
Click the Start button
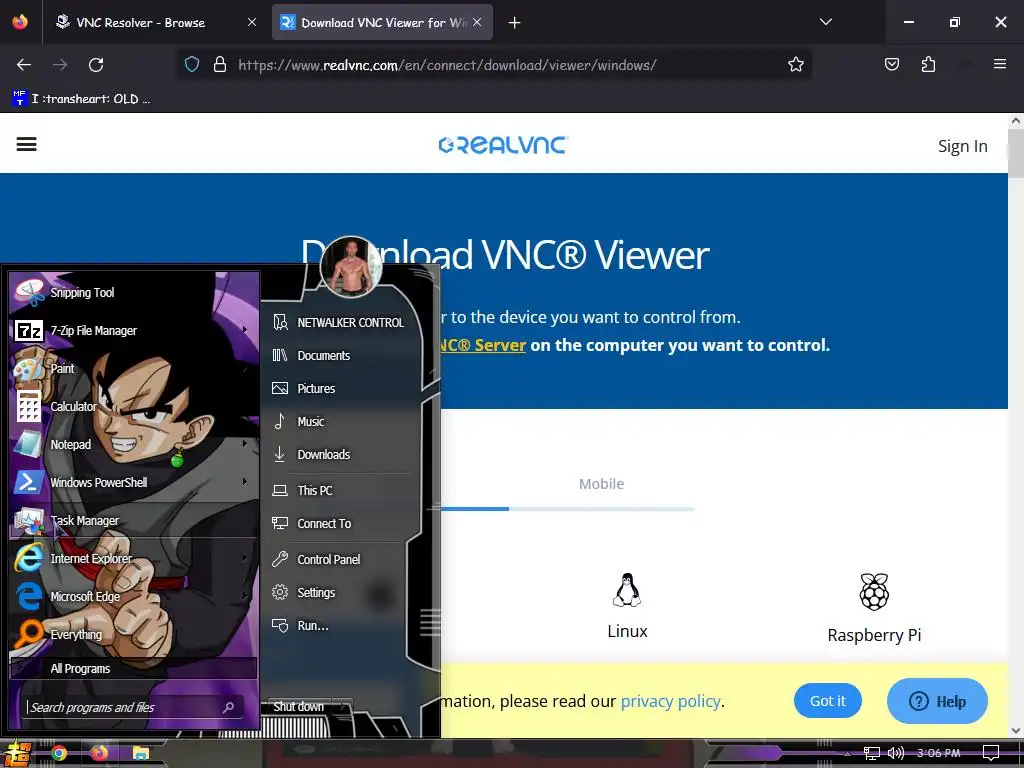17,754
